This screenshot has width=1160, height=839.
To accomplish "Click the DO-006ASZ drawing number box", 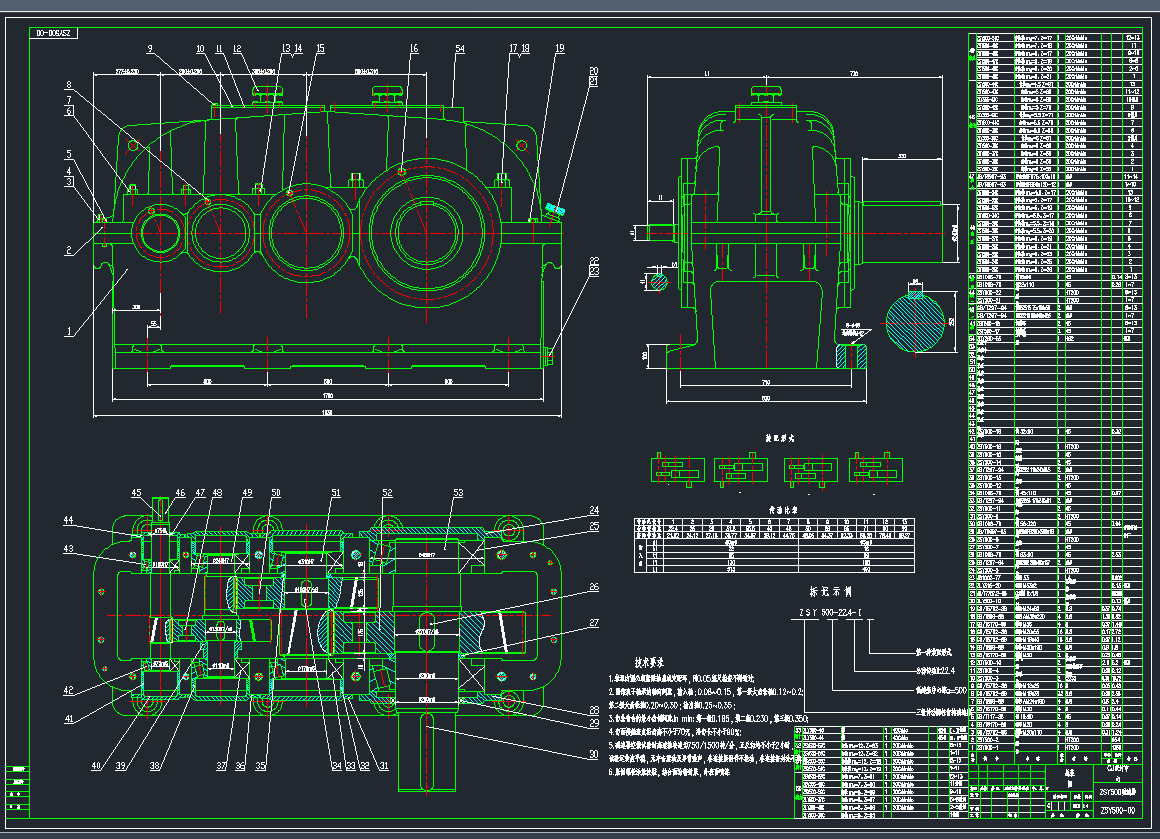I will pyautogui.click(x=53, y=33).
